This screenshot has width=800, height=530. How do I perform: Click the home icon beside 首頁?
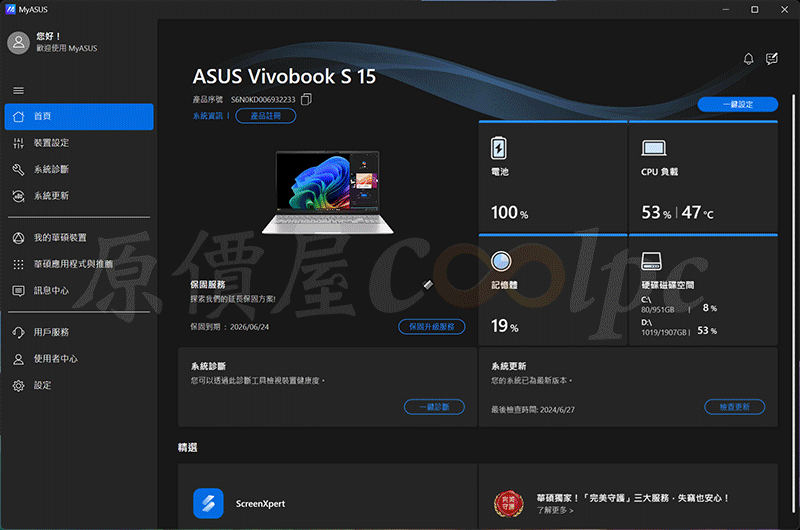tap(18, 117)
